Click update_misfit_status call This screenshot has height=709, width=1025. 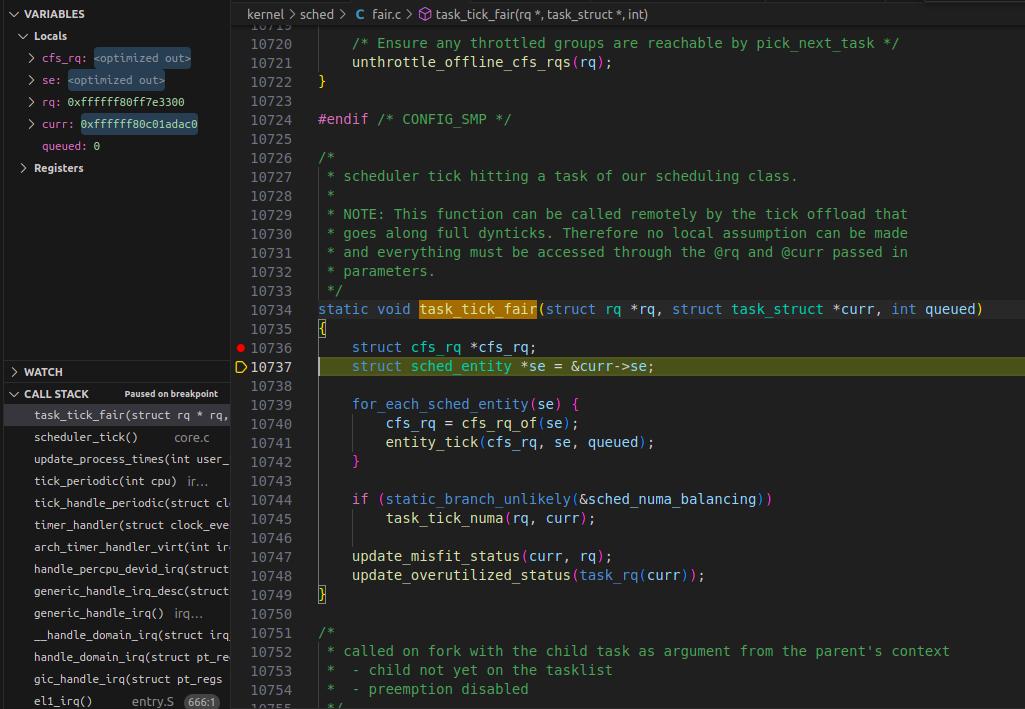[x=435, y=556]
